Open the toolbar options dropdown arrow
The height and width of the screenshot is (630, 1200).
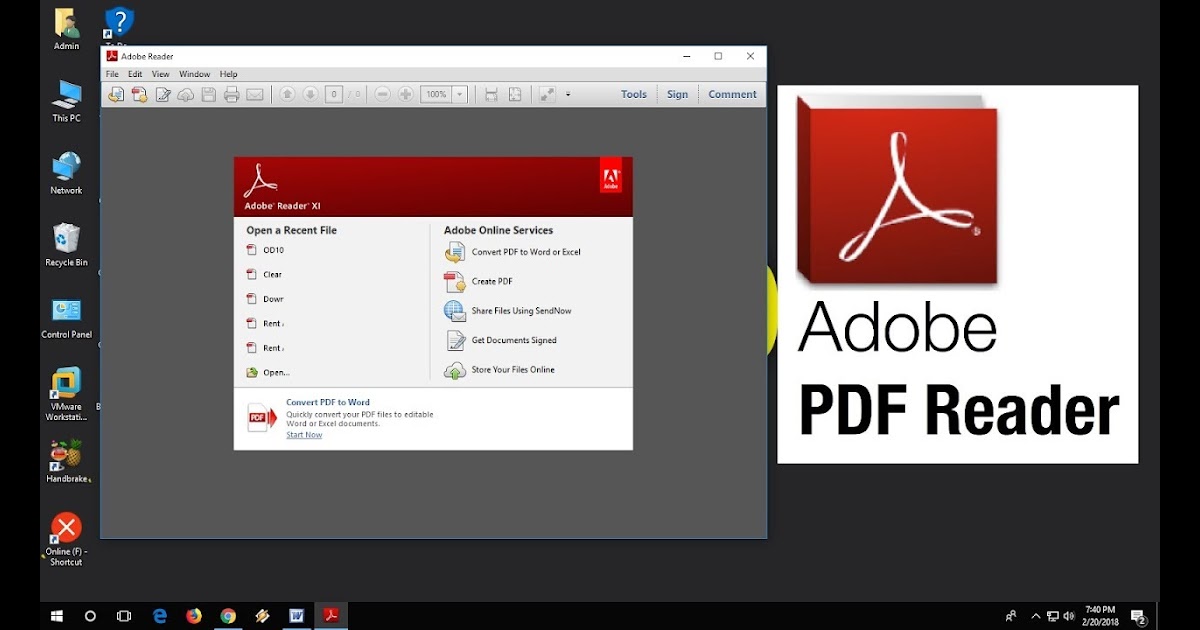(x=568, y=94)
